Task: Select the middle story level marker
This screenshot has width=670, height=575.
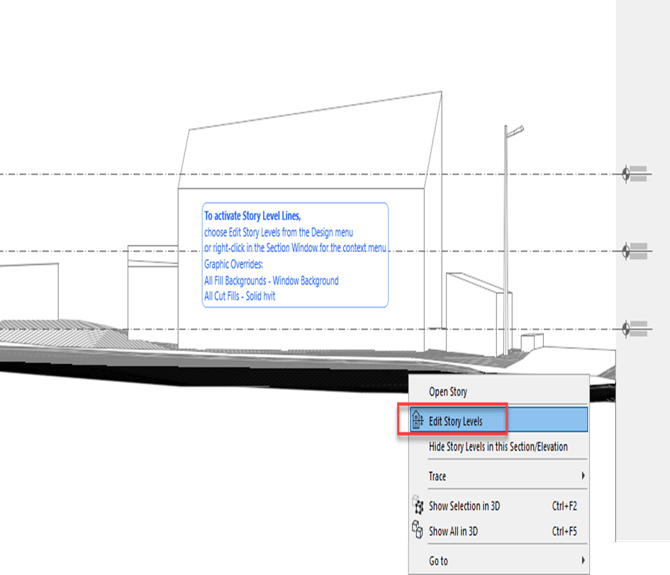Action: click(636, 250)
